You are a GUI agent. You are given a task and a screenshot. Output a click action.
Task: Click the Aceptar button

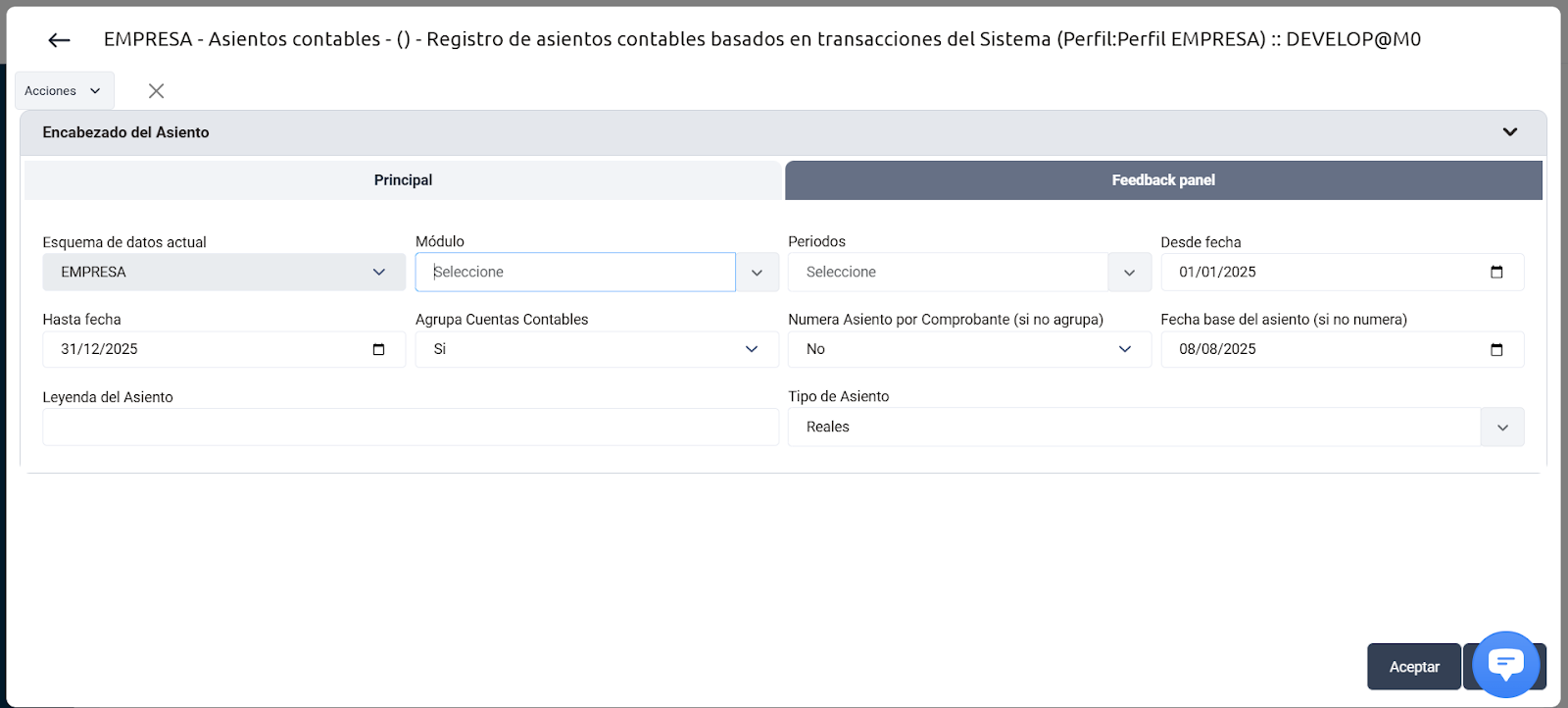[1414, 667]
